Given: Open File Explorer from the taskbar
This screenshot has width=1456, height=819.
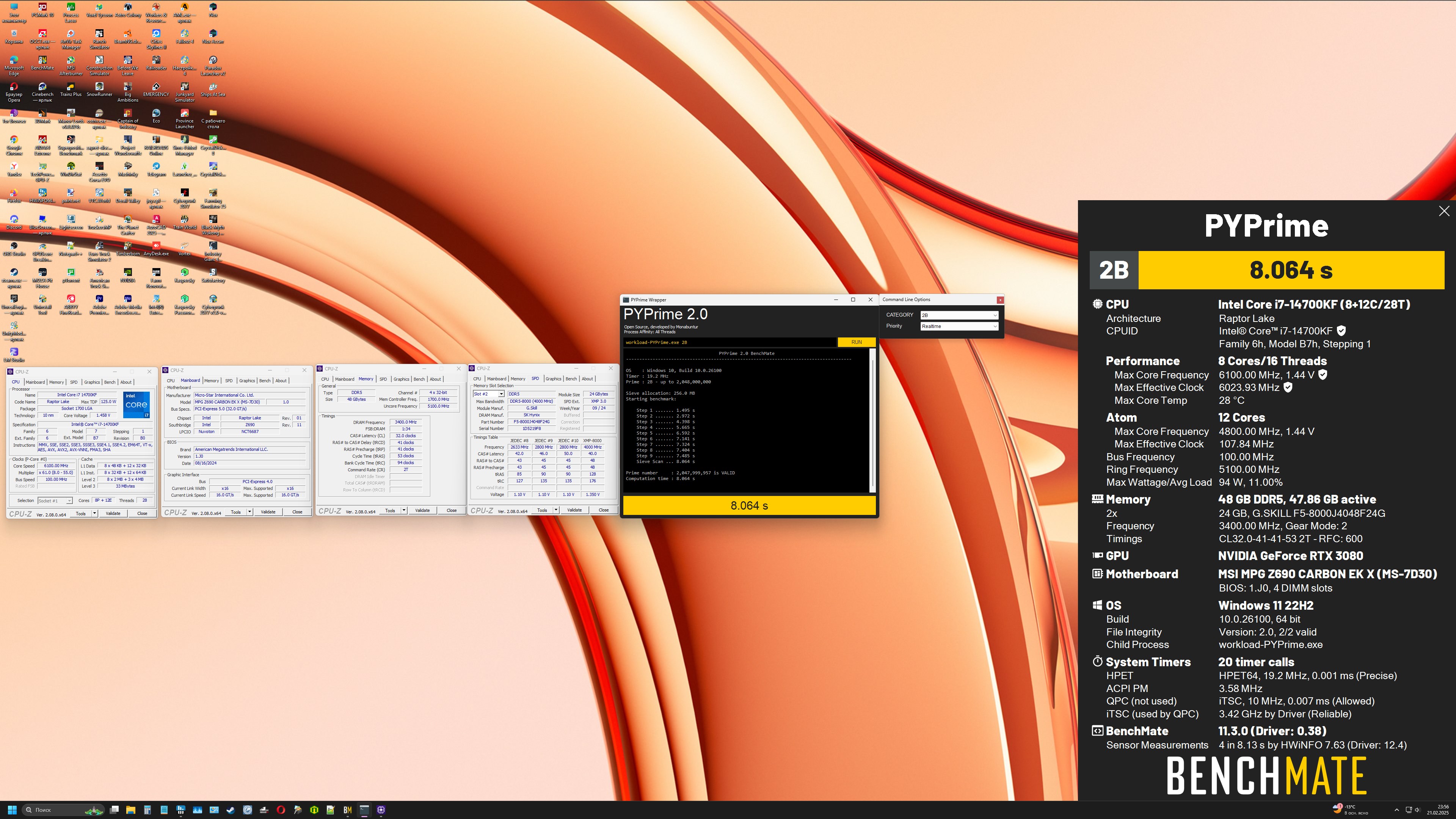Looking at the screenshot, I should click(130, 810).
